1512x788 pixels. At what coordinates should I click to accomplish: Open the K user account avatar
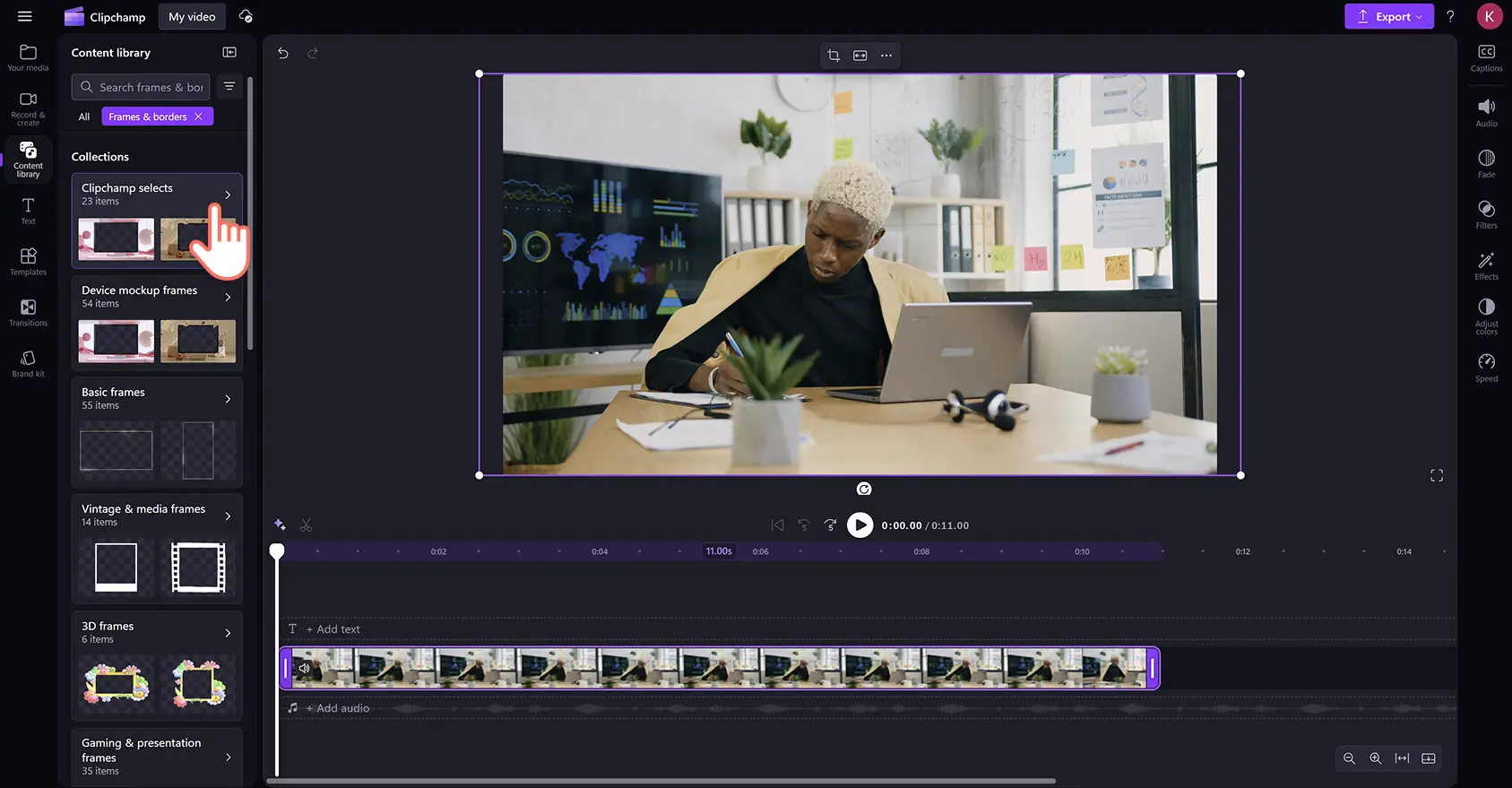(x=1490, y=16)
